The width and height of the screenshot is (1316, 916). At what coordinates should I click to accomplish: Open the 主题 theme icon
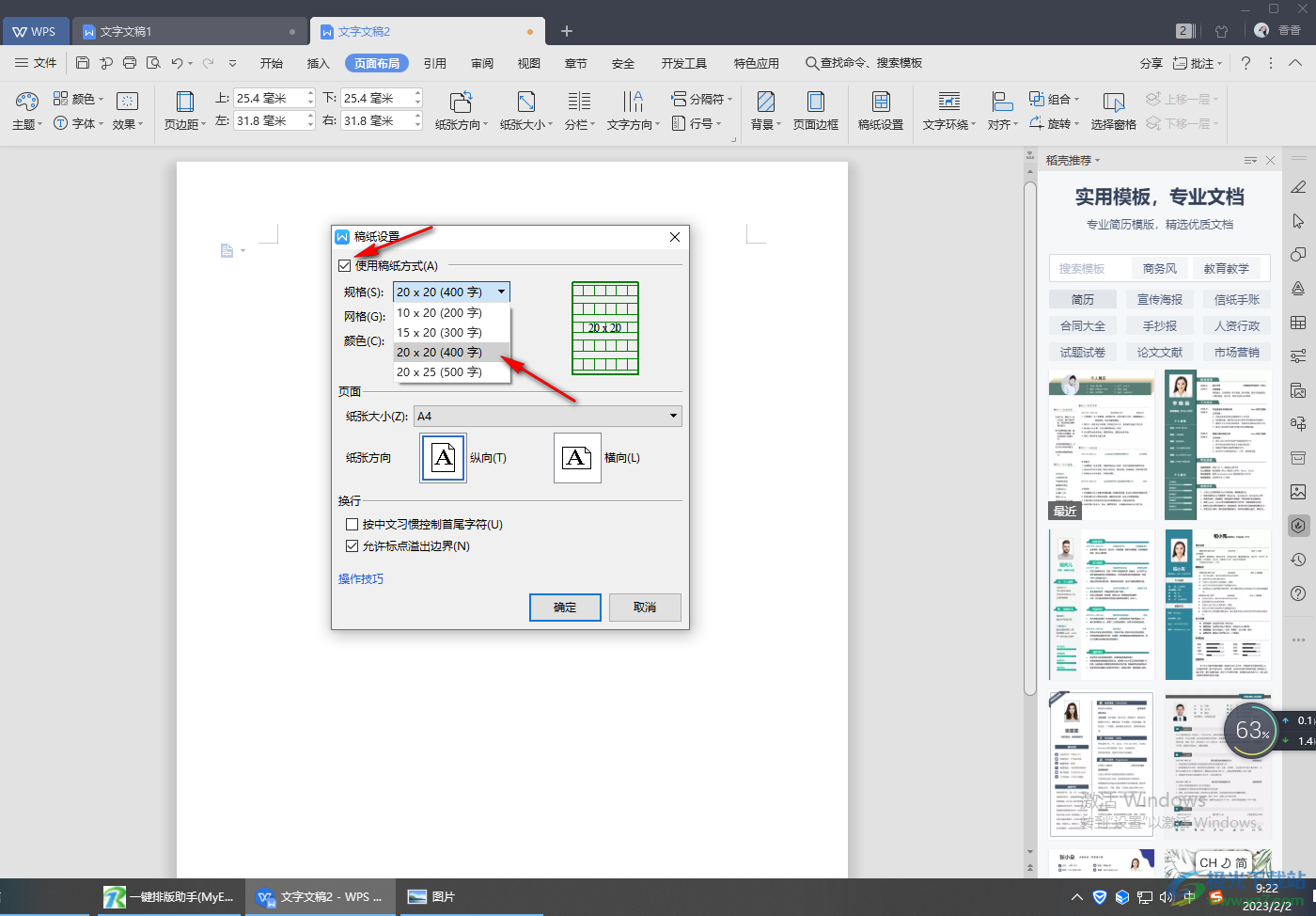[x=27, y=102]
